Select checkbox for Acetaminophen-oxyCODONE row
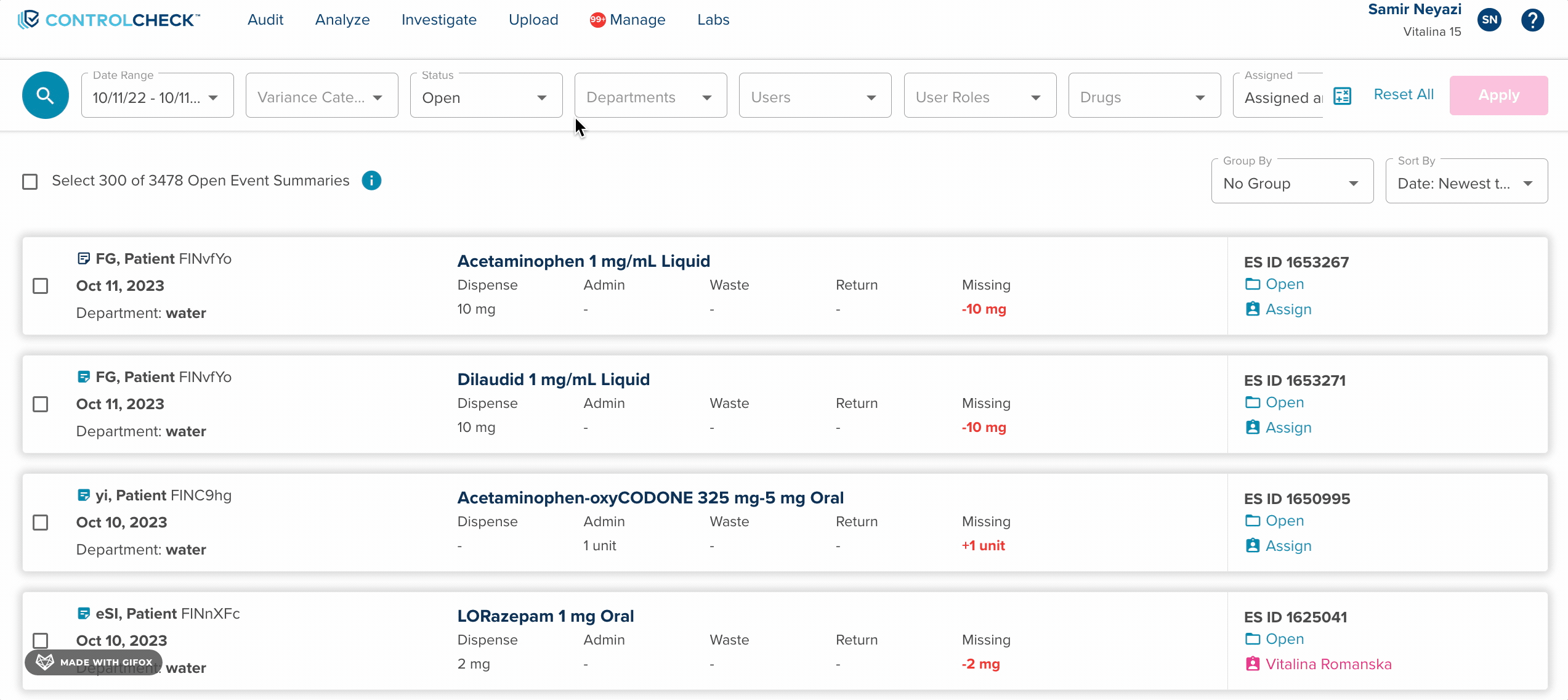The image size is (1568, 700). pos(41,523)
